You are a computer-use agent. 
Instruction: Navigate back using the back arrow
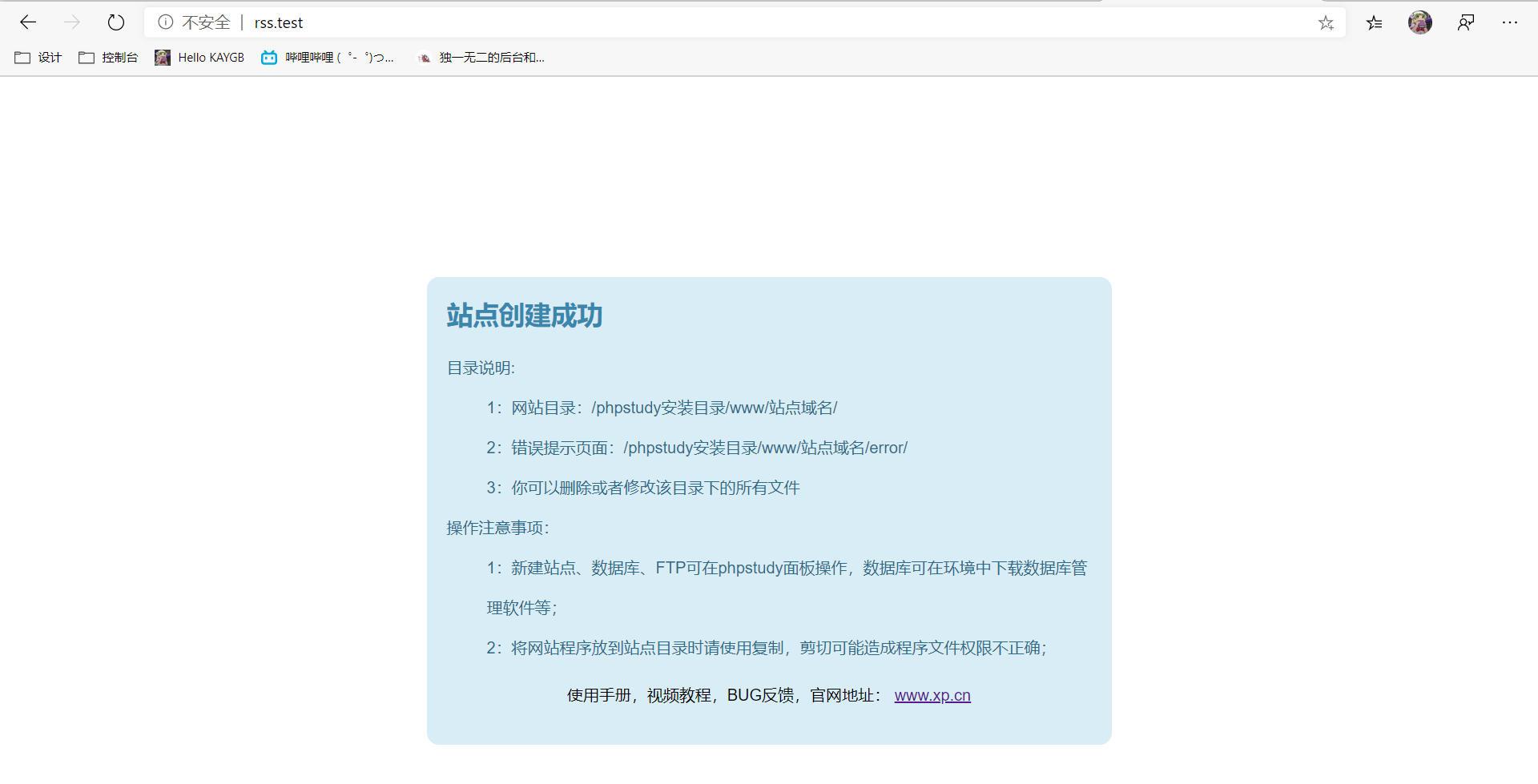29,22
